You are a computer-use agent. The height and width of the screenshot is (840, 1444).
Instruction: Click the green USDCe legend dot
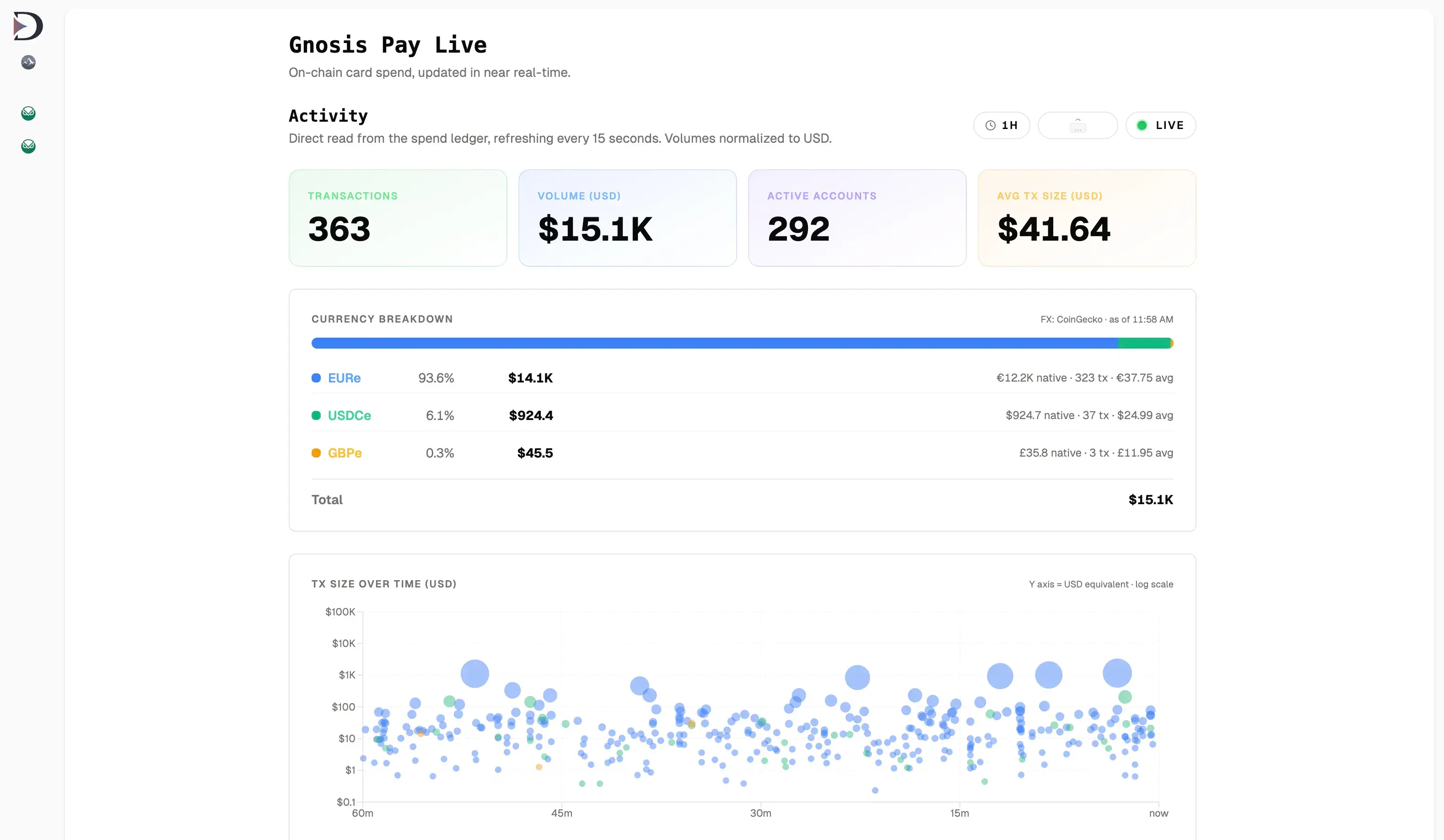coord(316,415)
